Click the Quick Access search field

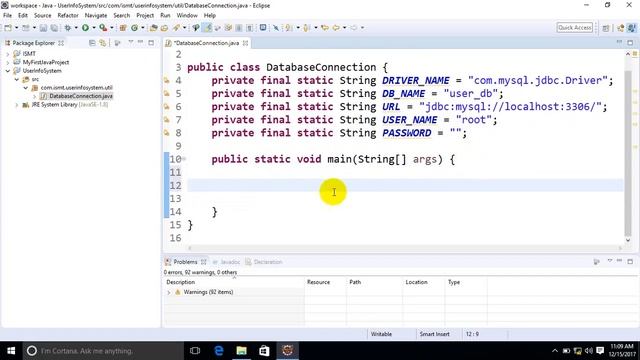tap(575, 28)
